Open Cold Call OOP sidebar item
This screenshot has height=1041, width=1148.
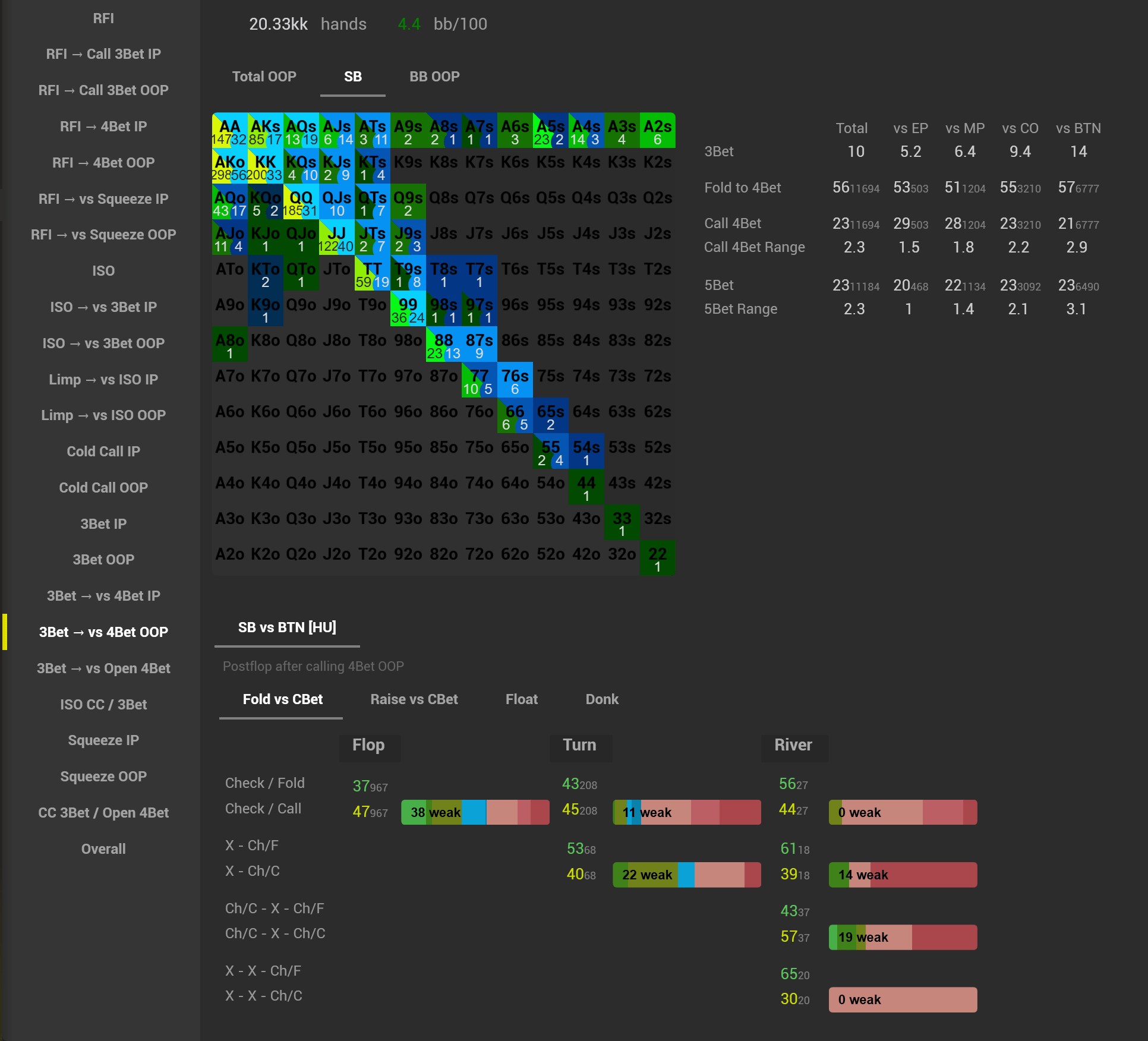coord(103,488)
